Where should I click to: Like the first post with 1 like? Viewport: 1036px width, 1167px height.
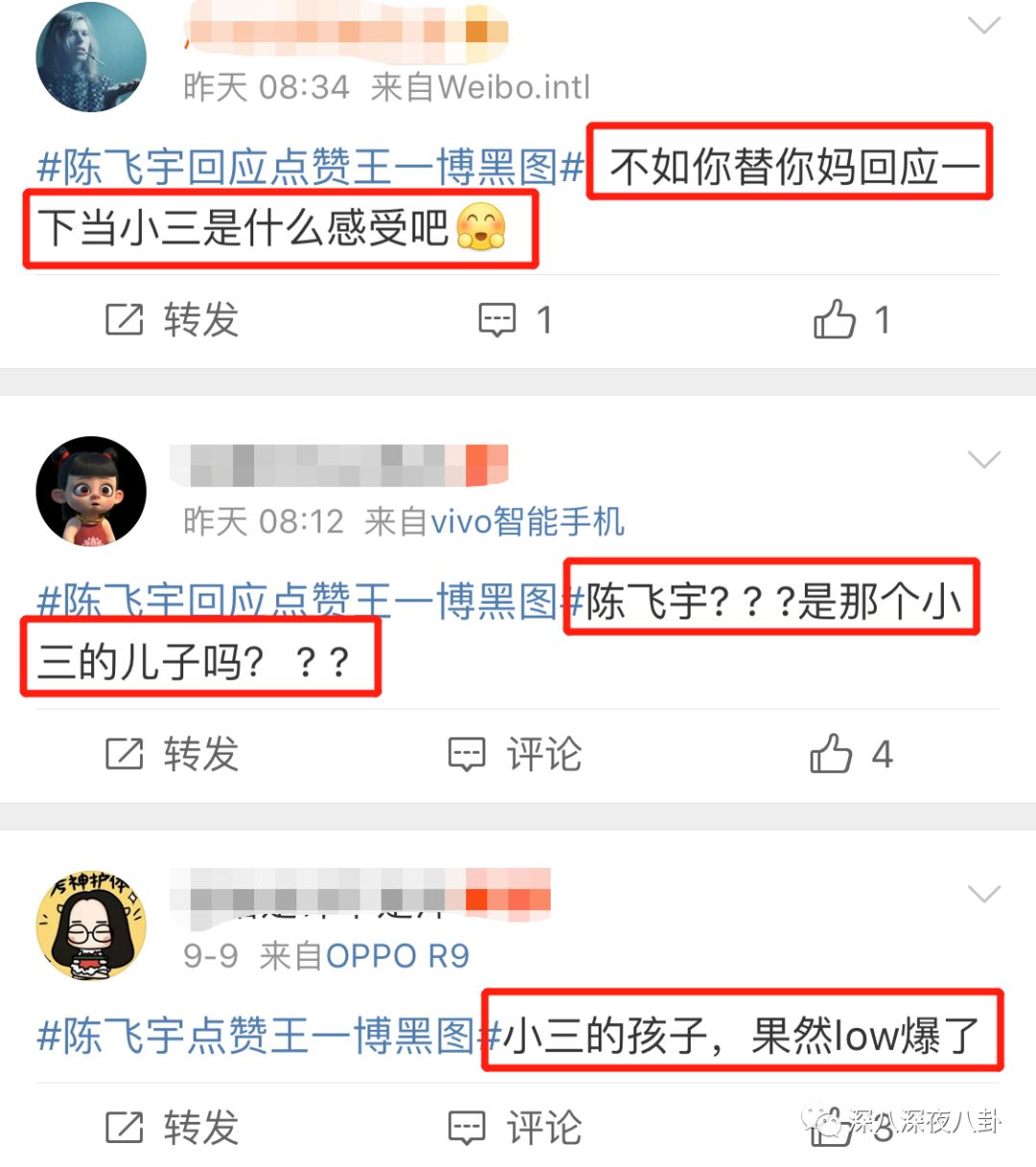click(x=834, y=319)
